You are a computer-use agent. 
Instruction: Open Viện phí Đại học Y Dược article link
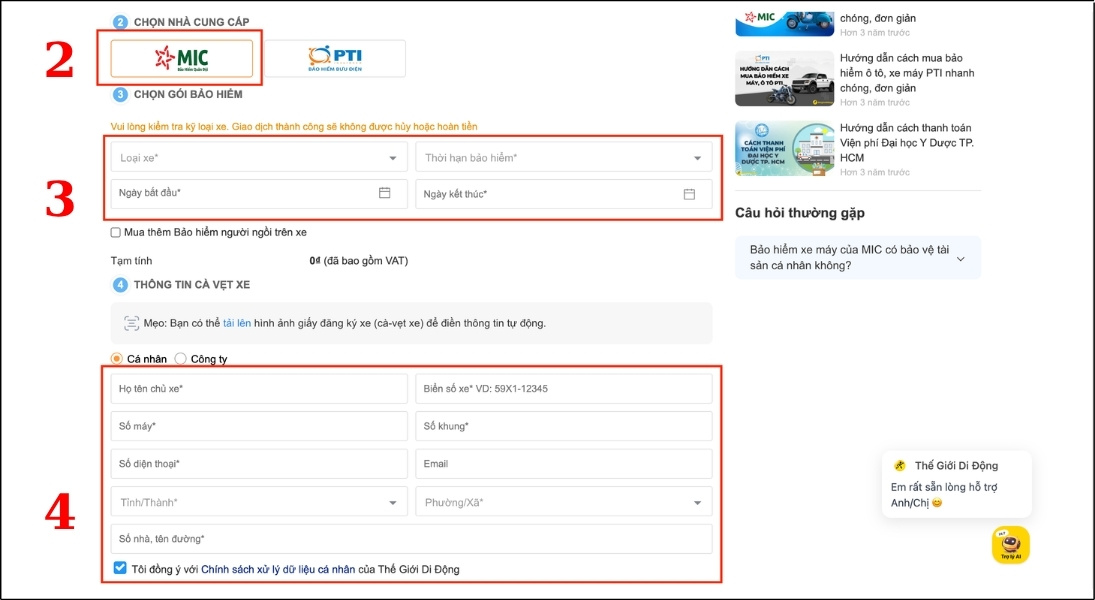click(x=907, y=142)
